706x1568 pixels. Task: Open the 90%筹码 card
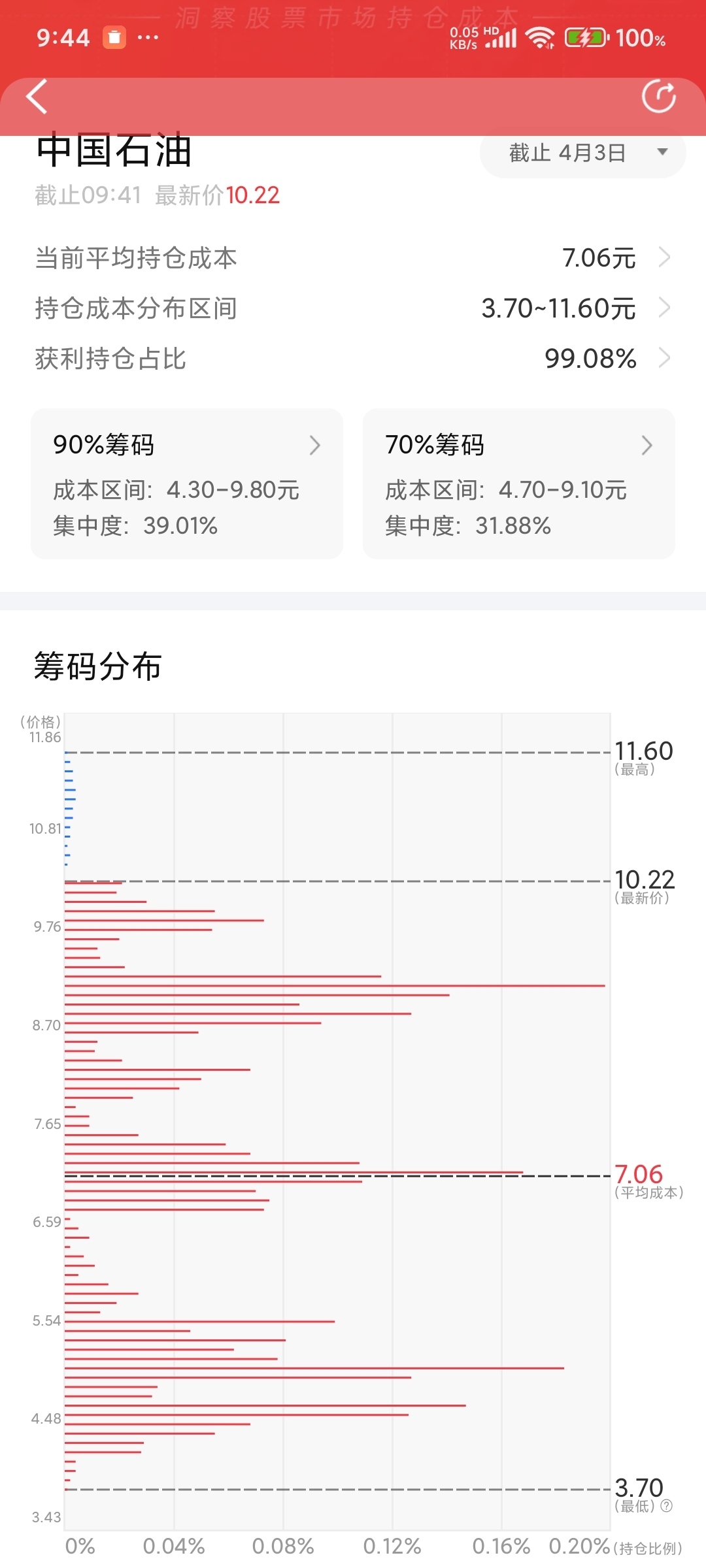coord(187,483)
